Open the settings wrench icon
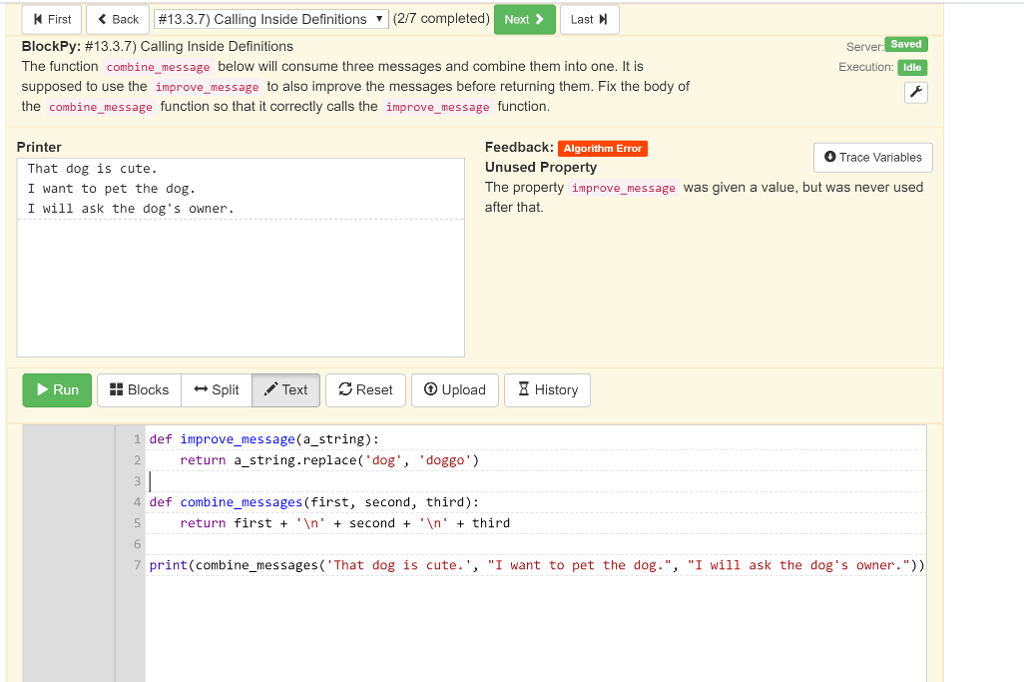The width and height of the screenshot is (1024, 682). pos(915,92)
